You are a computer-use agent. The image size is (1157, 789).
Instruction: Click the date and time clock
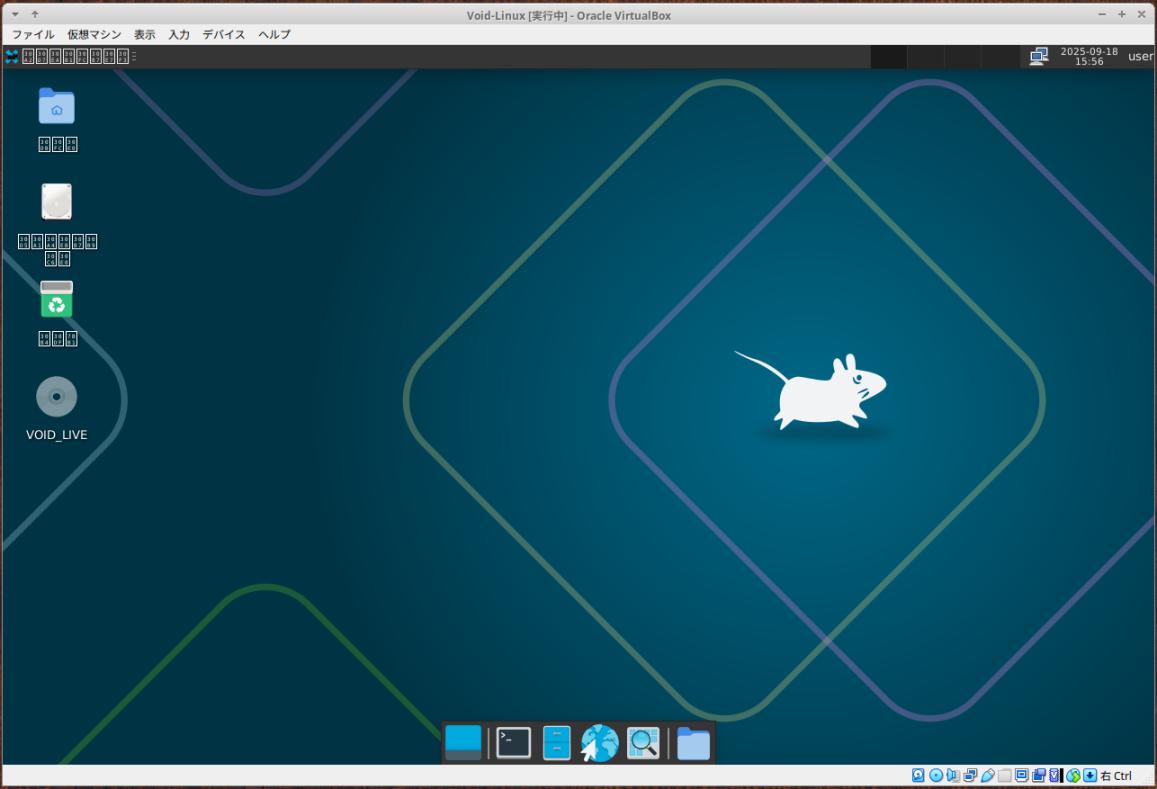1089,56
